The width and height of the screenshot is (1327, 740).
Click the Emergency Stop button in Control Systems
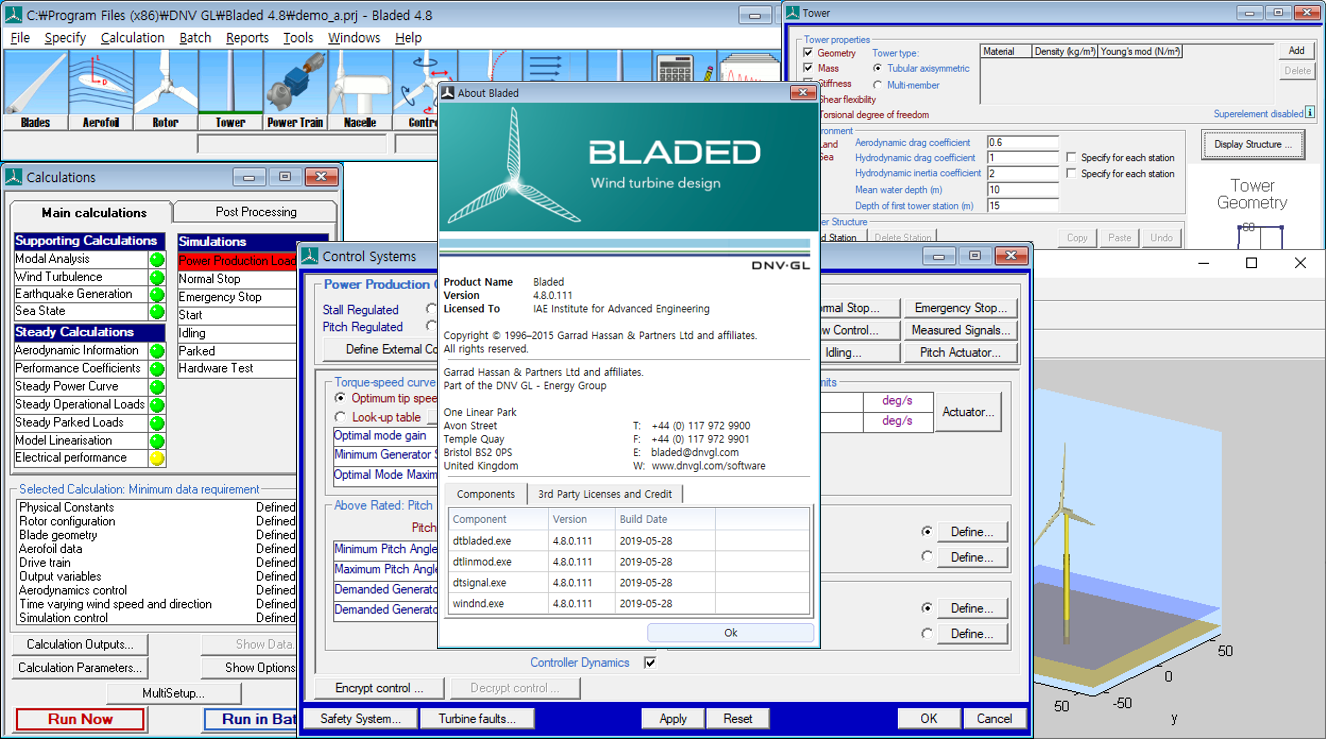tap(961, 308)
